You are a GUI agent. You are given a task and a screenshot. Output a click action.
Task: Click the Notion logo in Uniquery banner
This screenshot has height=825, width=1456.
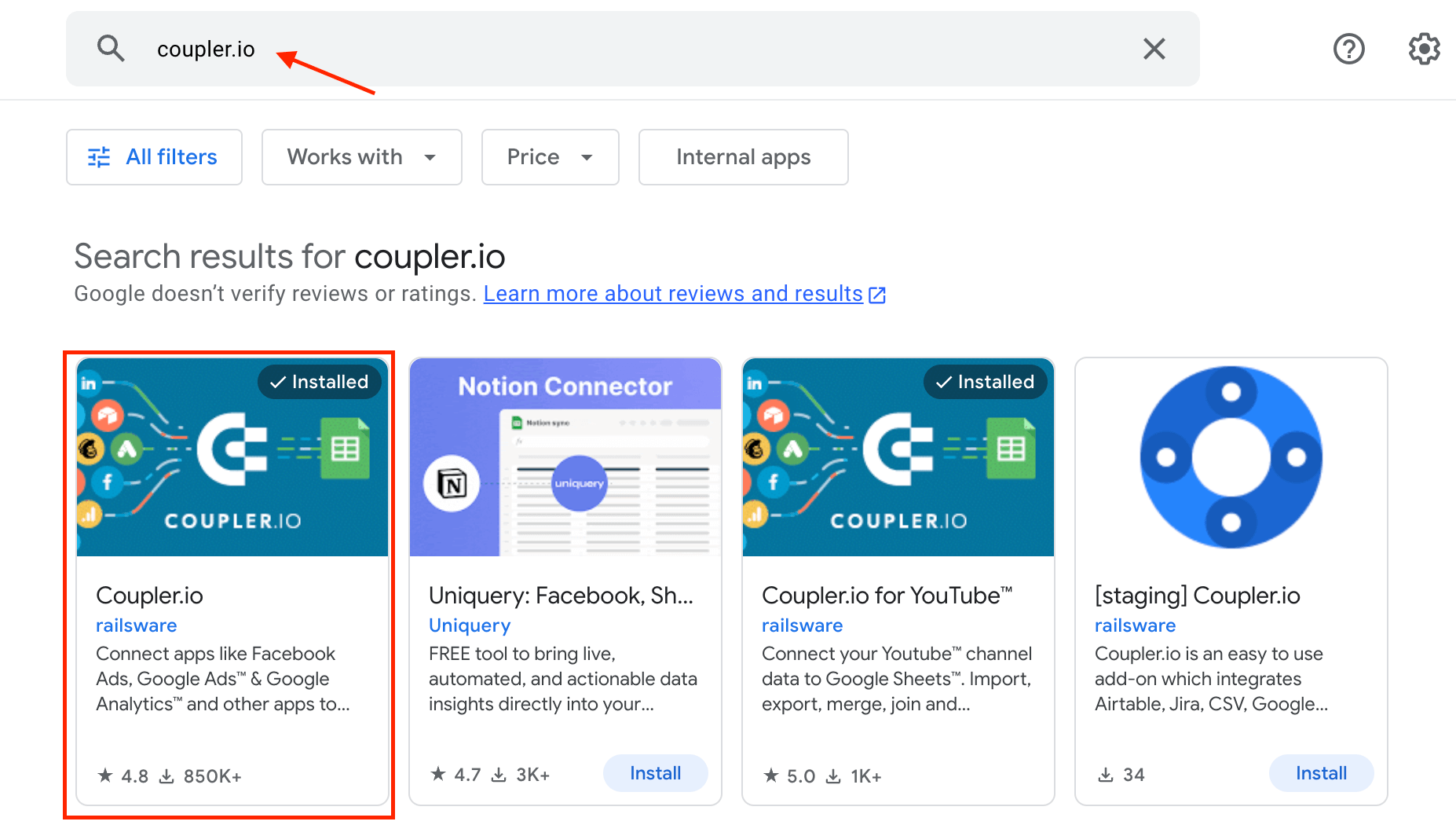pyautogui.click(x=452, y=483)
